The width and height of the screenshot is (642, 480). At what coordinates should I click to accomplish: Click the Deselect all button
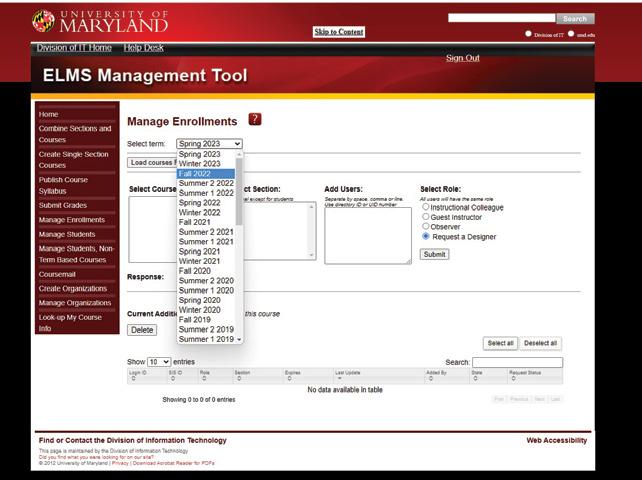point(540,343)
